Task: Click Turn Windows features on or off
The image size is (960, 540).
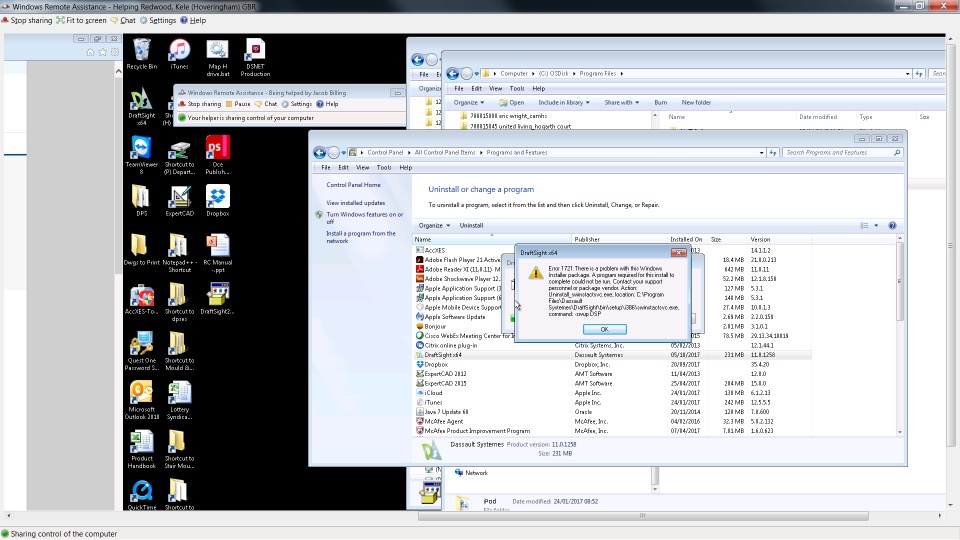Action: tap(364, 218)
